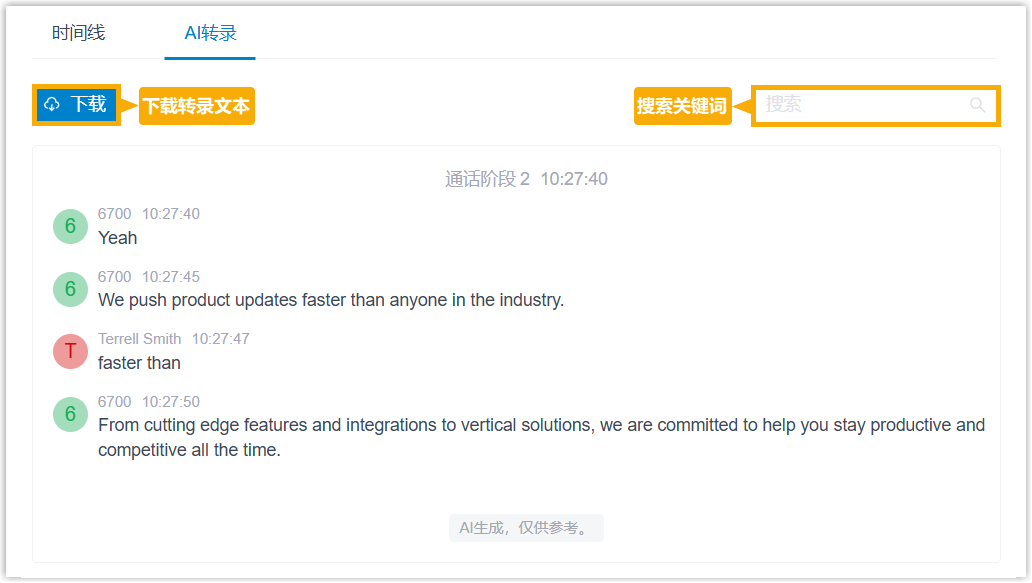1032x583 pixels.
Task: Click the avatar beside the cutting edge features message
Action: click(70, 414)
